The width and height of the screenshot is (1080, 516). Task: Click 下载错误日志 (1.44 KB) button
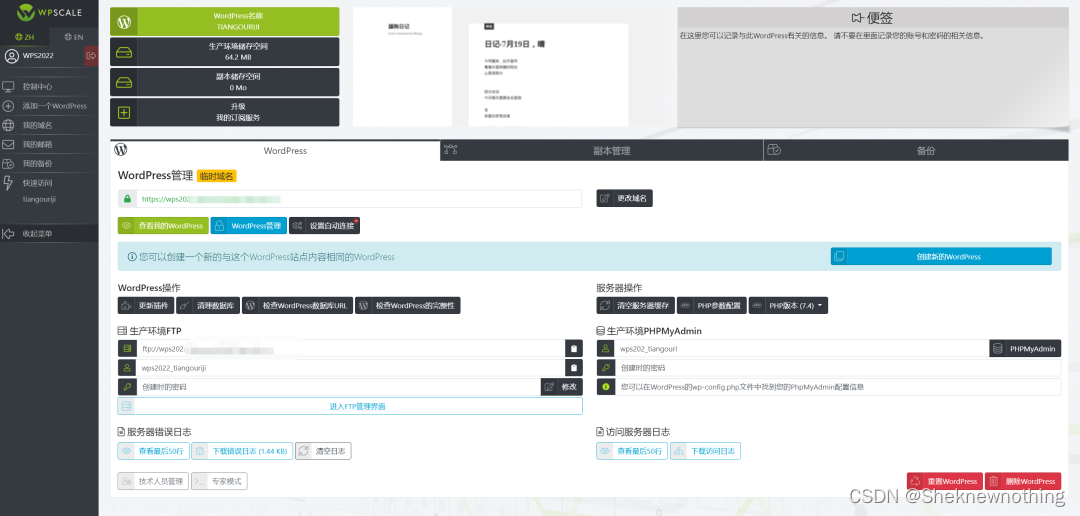coord(241,451)
